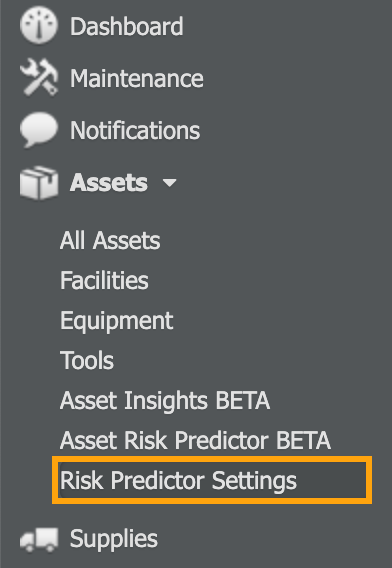Click the BETA tag after Asset Risk Predictor
This screenshot has height=568, width=392.
pyautogui.click(x=304, y=440)
